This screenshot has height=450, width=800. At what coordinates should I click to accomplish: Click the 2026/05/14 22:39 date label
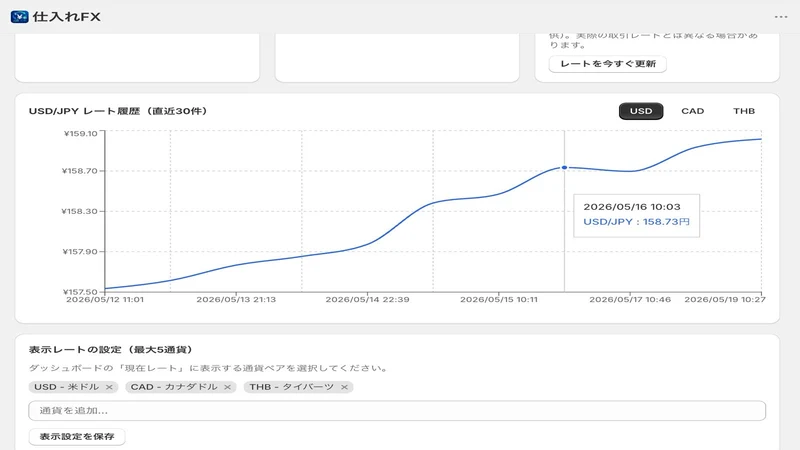pos(367,299)
